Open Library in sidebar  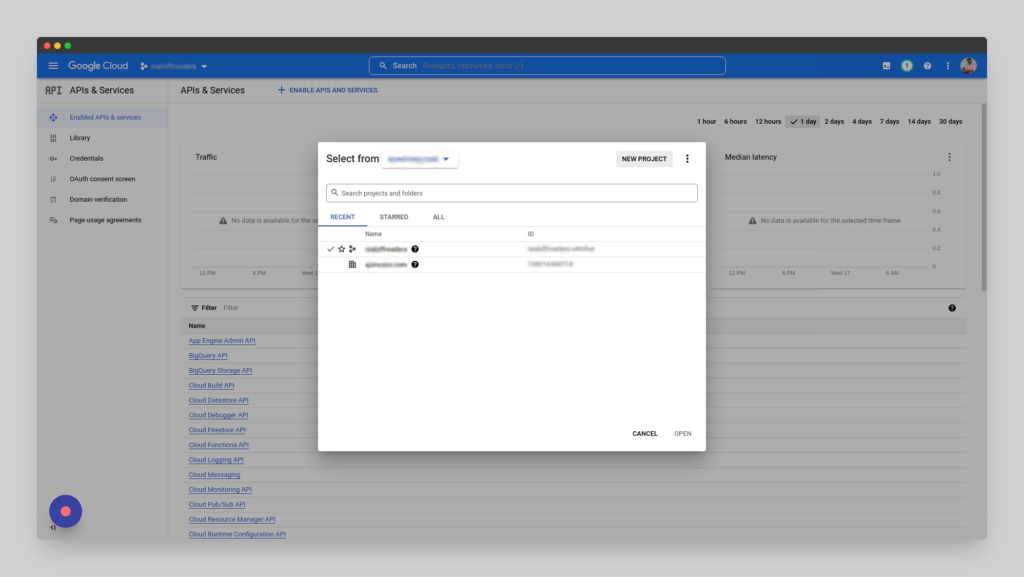[x=80, y=138]
